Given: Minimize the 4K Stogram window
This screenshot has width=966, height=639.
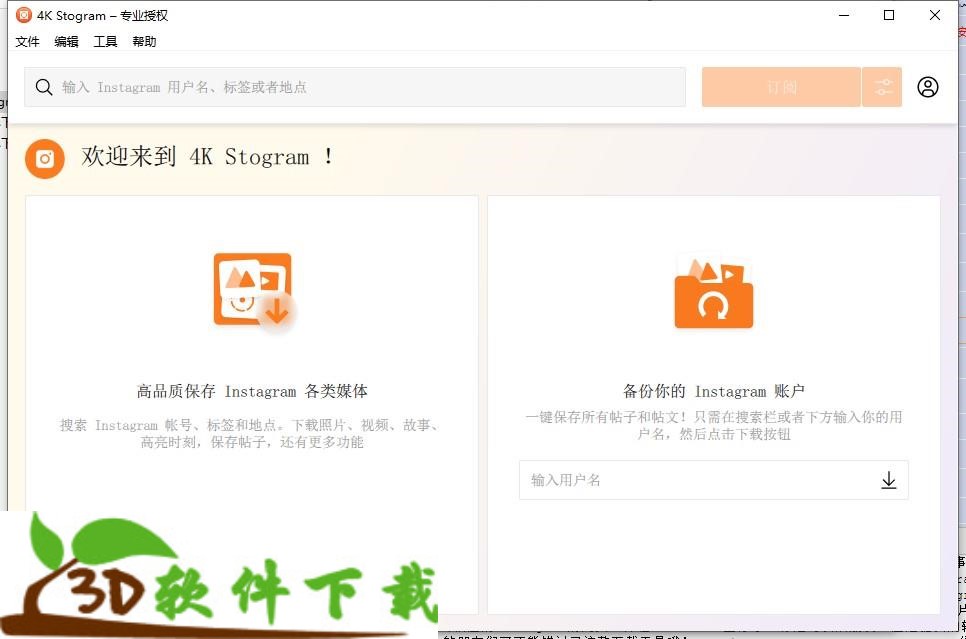Looking at the screenshot, I should (x=844, y=15).
